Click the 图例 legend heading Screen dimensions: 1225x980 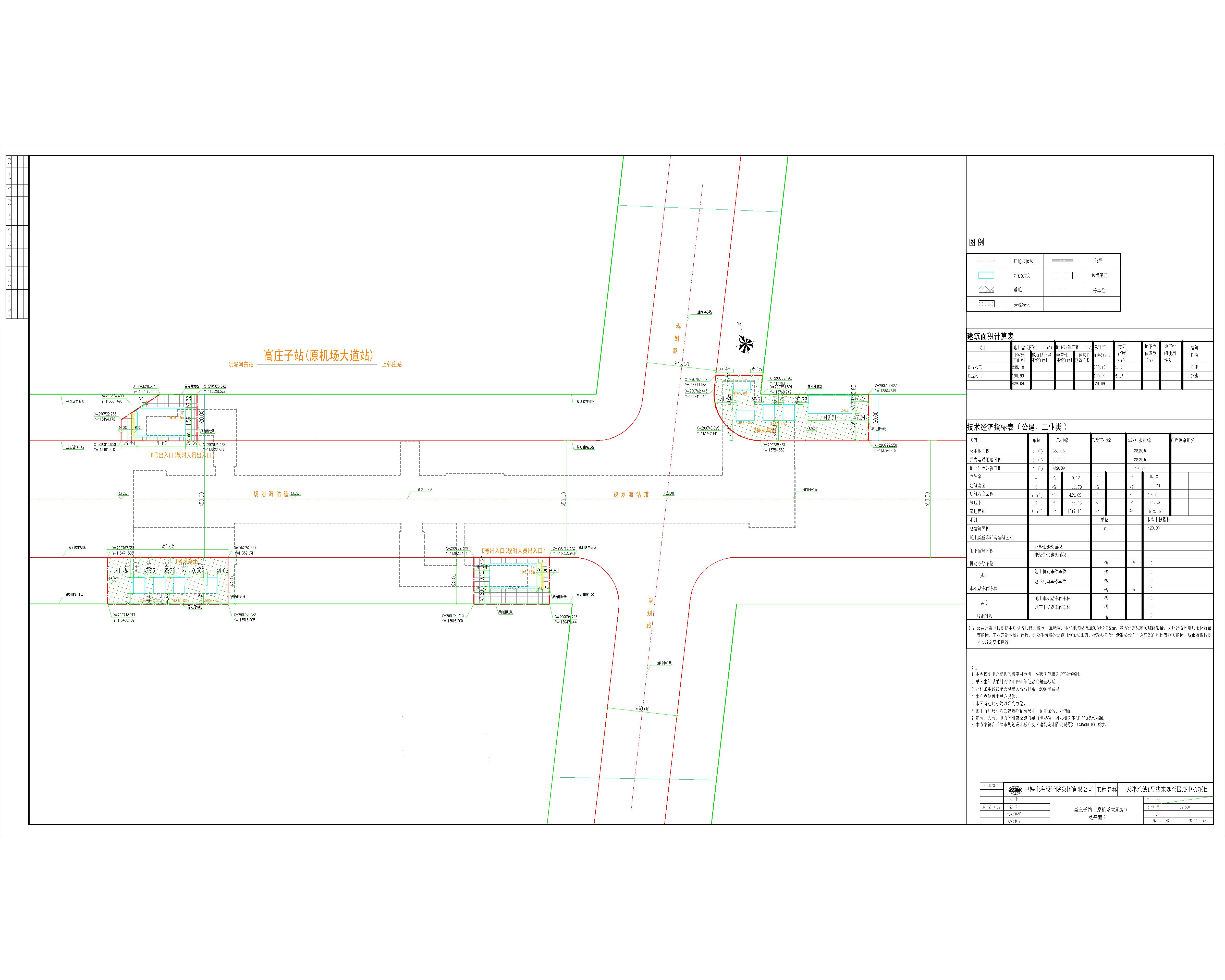click(x=976, y=242)
